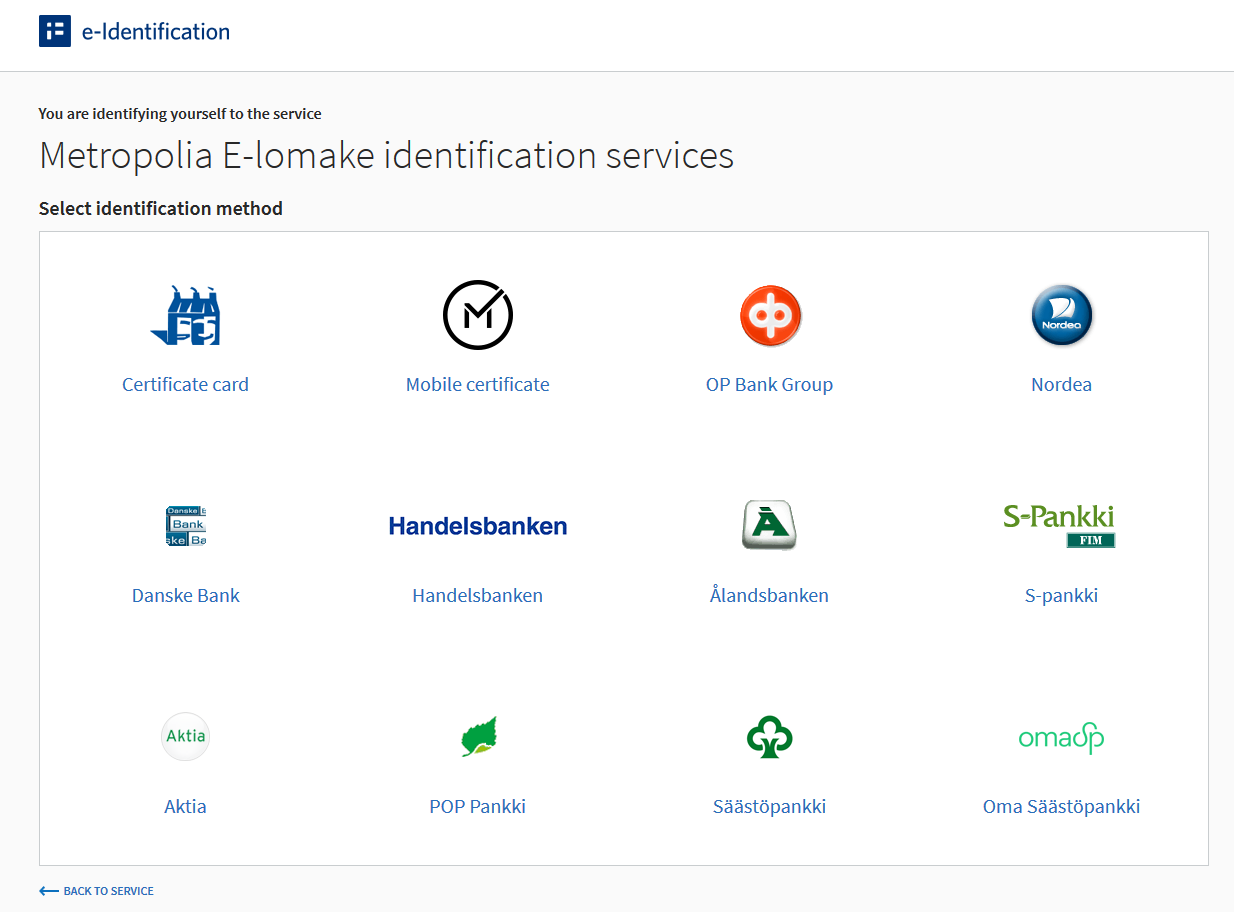This screenshot has height=912, width=1234.
Task: Follow the OP Bank Group link
Action: coord(770,385)
